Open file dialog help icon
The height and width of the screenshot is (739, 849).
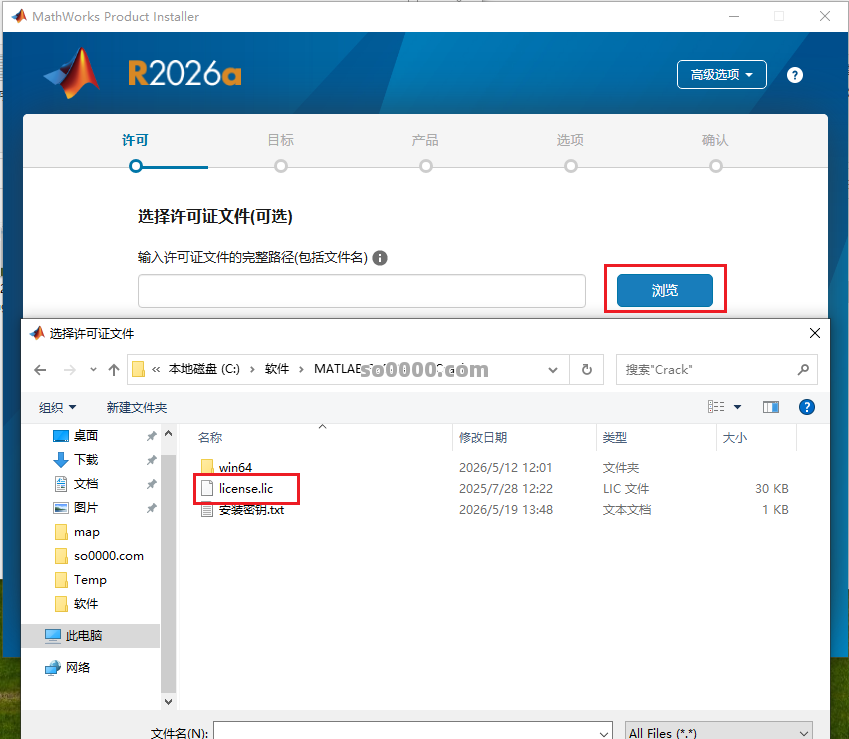tap(806, 407)
